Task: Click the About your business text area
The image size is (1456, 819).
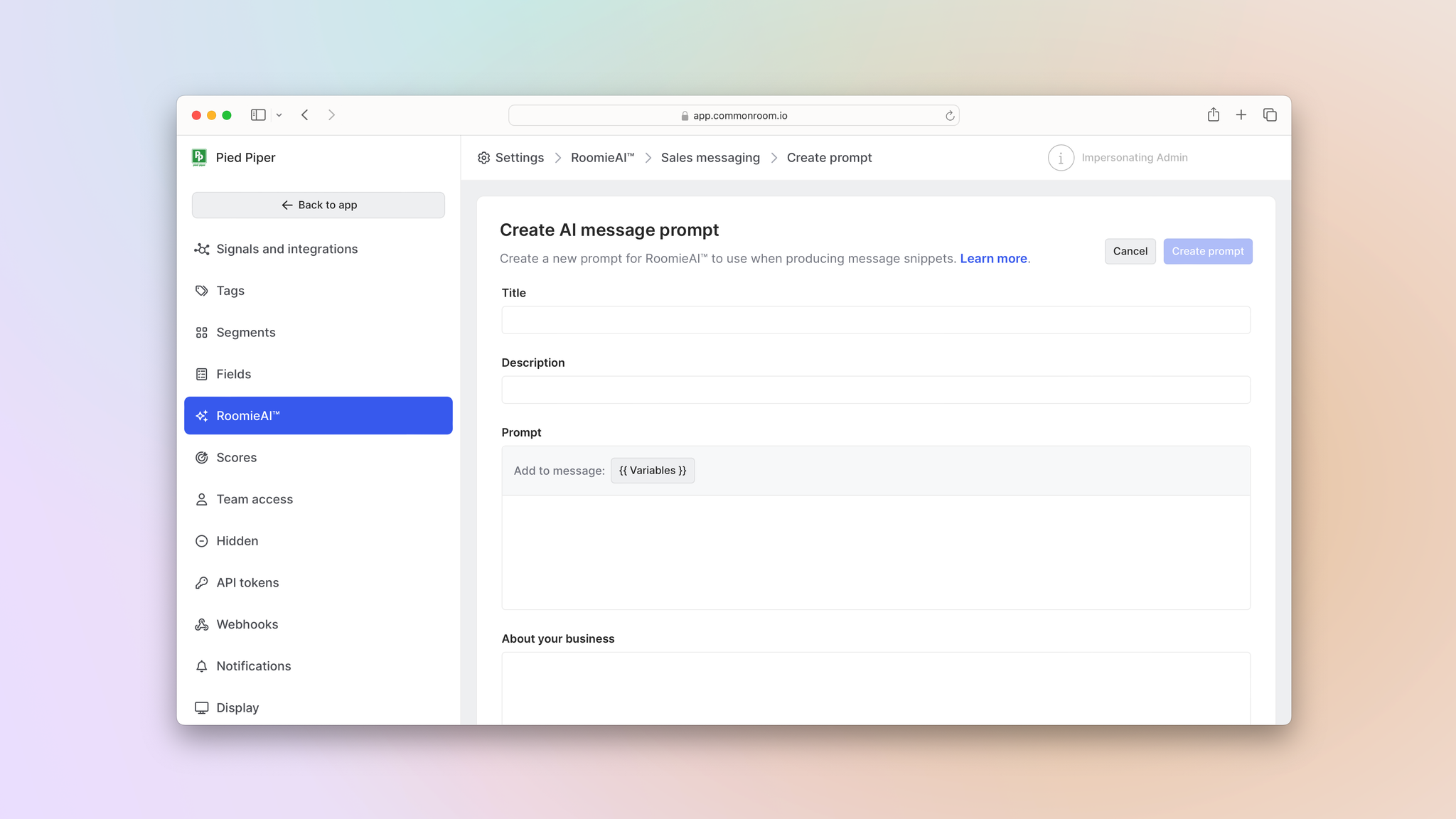Action: tap(875, 688)
